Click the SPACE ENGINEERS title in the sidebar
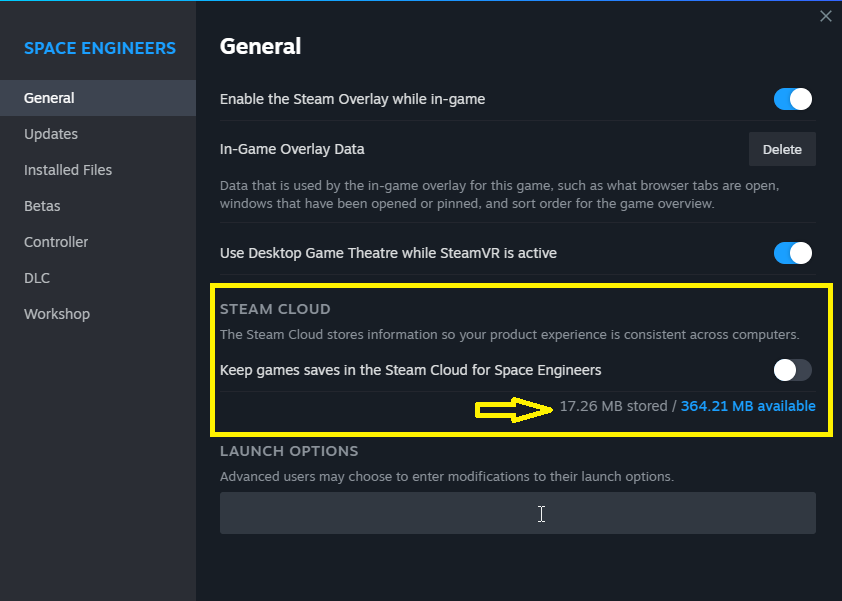 (100, 48)
